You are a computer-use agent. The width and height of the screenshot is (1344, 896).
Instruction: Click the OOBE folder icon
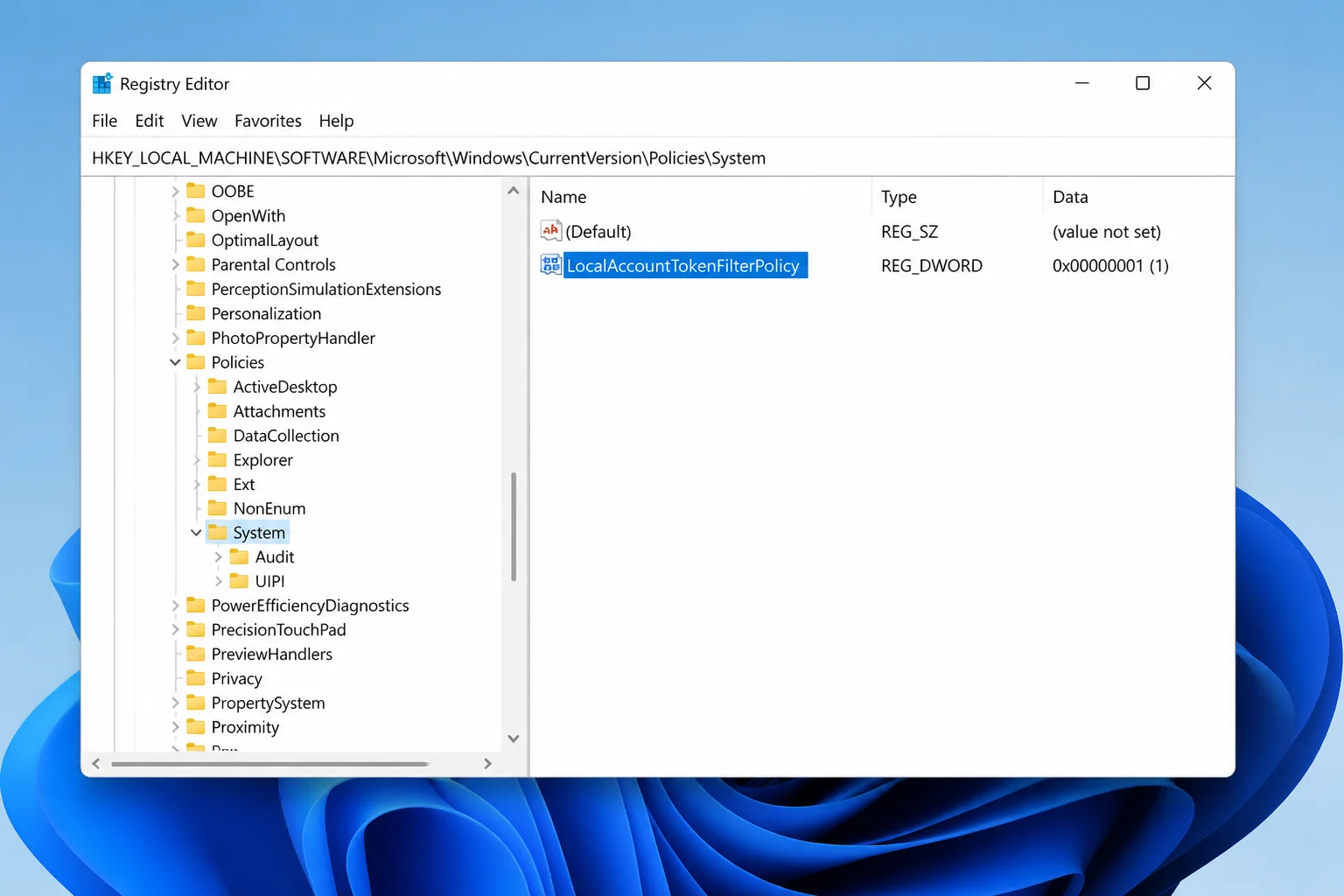(x=196, y=191)
